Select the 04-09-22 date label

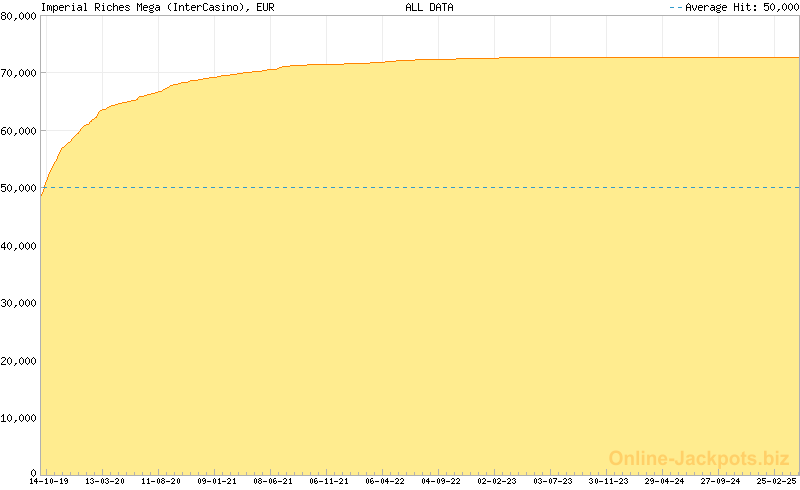(440, 481)
